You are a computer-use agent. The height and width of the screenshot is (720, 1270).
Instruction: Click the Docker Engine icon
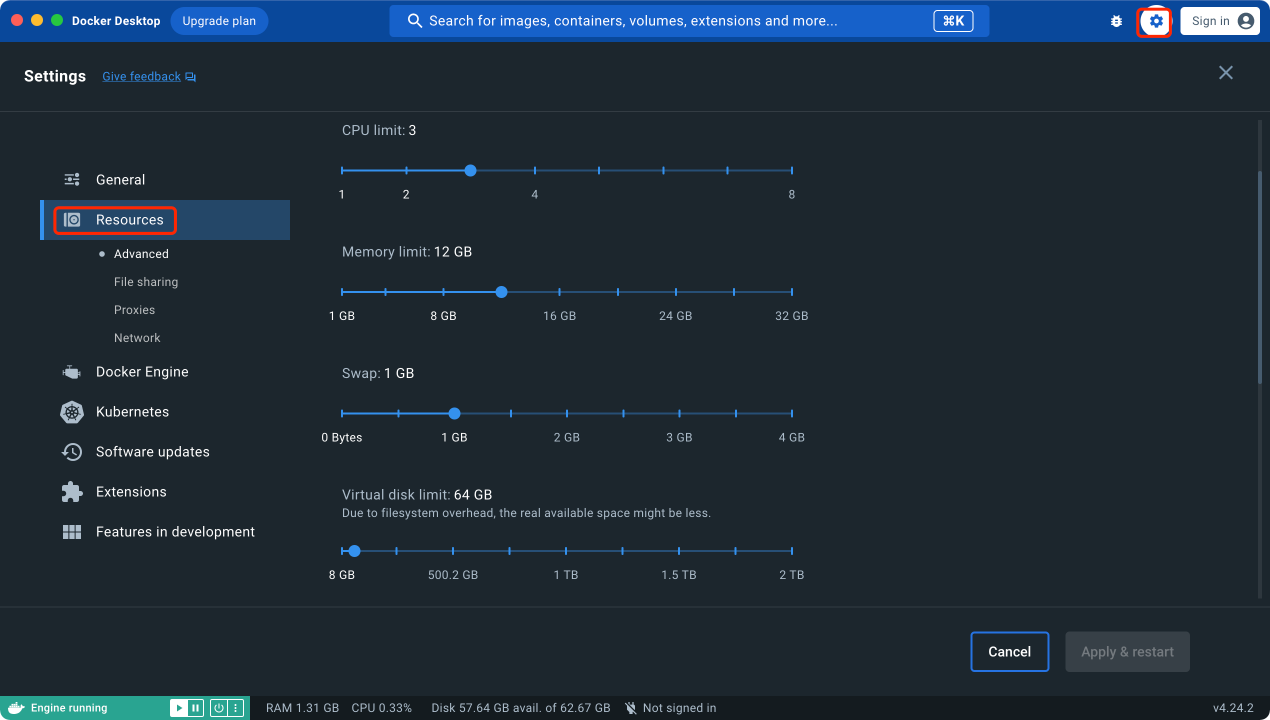[x=72, y=372]
